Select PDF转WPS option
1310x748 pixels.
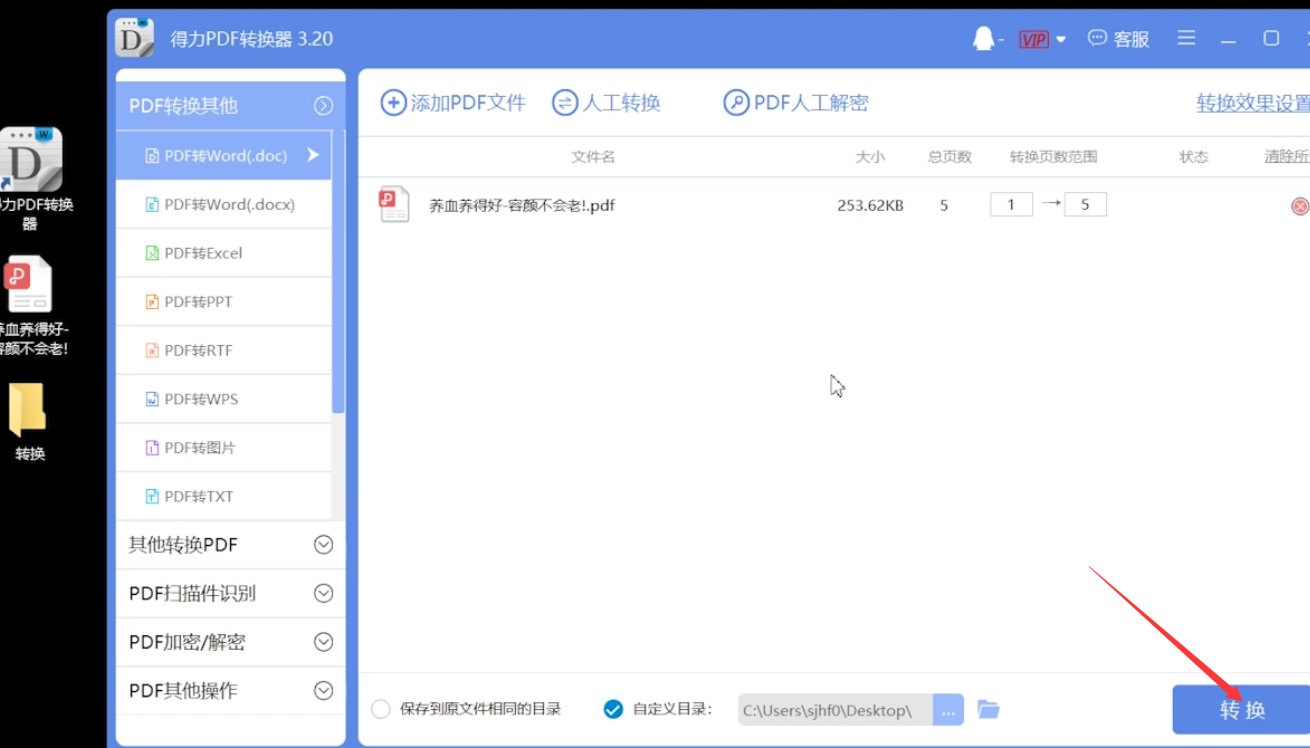(x=224, y=399)
